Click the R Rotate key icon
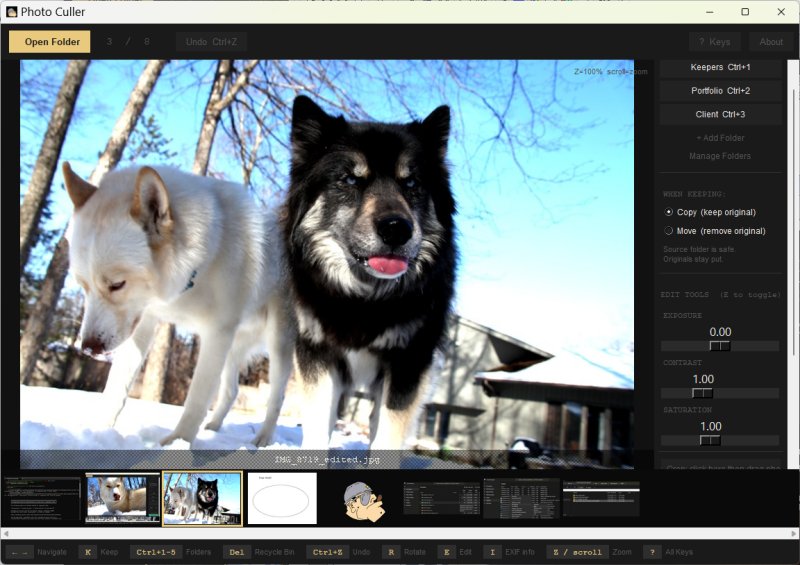The image size is (800, 565). (390, 552)
